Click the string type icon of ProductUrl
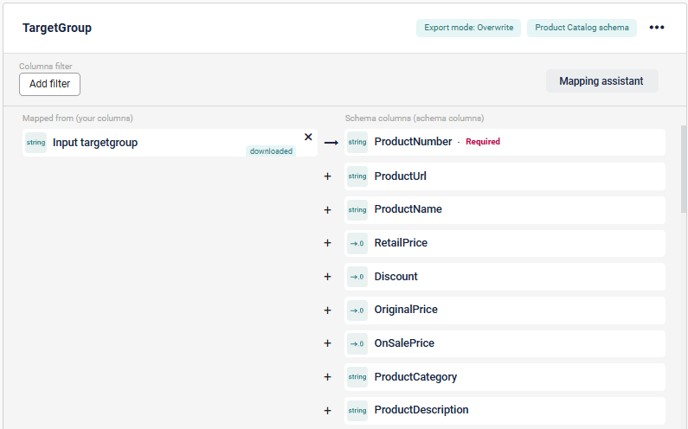Image resolution: width=688 pixels, height=429 pixels. coord(357,177)
